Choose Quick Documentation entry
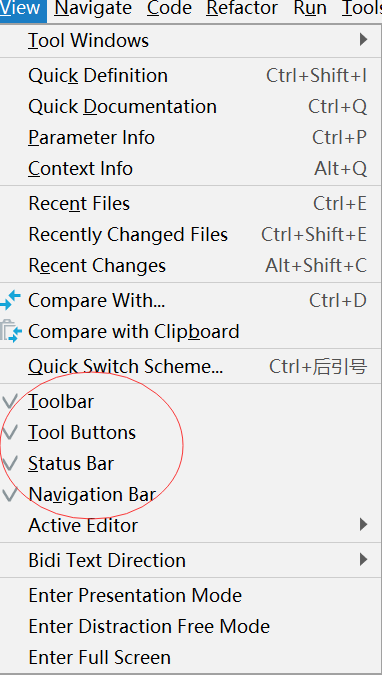382x675 pixels. (191, 107)
